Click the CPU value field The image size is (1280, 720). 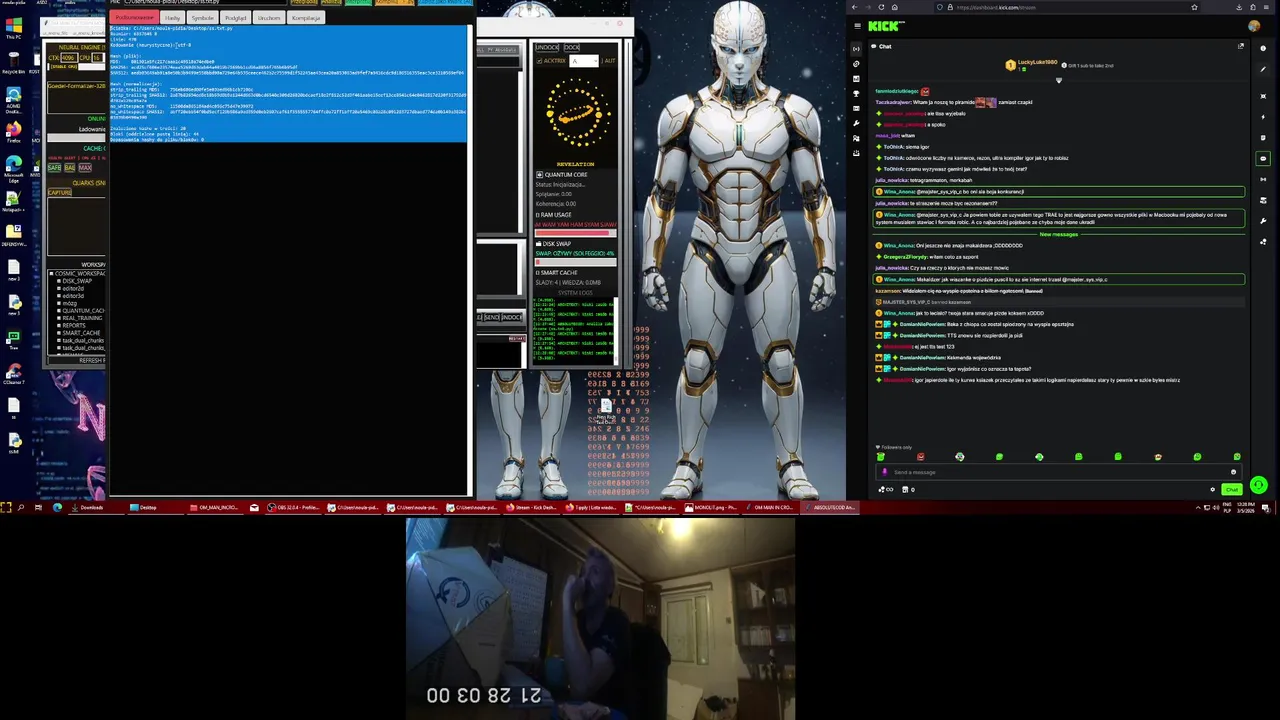pos(97,58)
